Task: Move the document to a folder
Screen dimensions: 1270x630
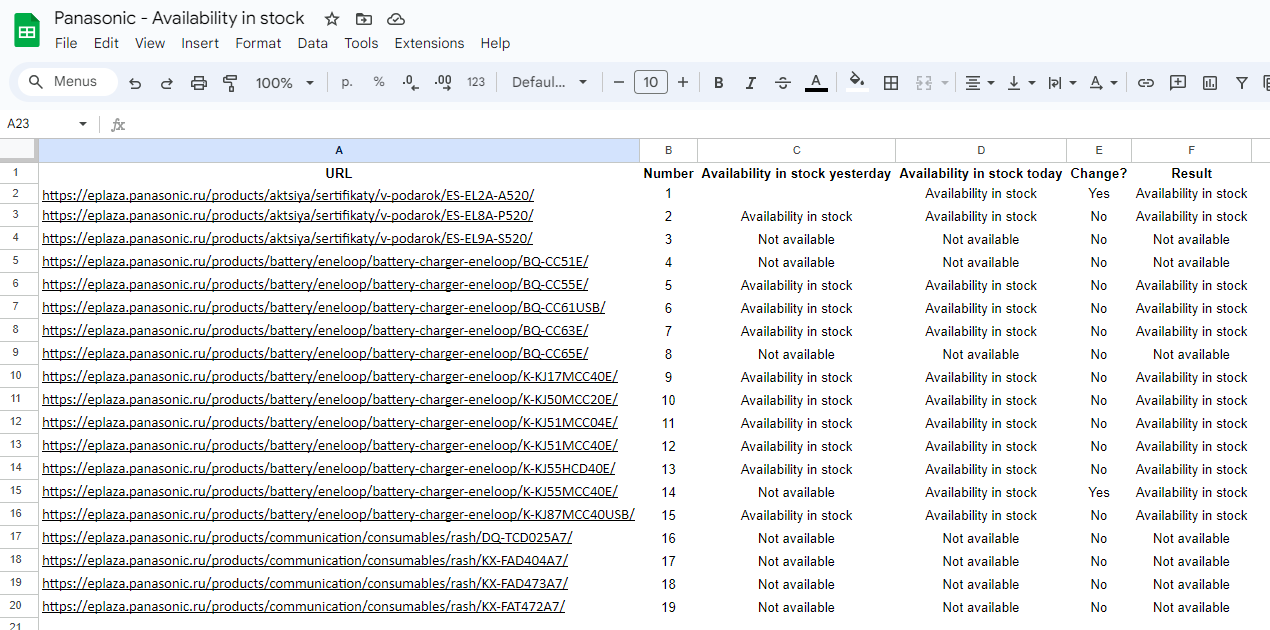Action: tap(364, 19)
